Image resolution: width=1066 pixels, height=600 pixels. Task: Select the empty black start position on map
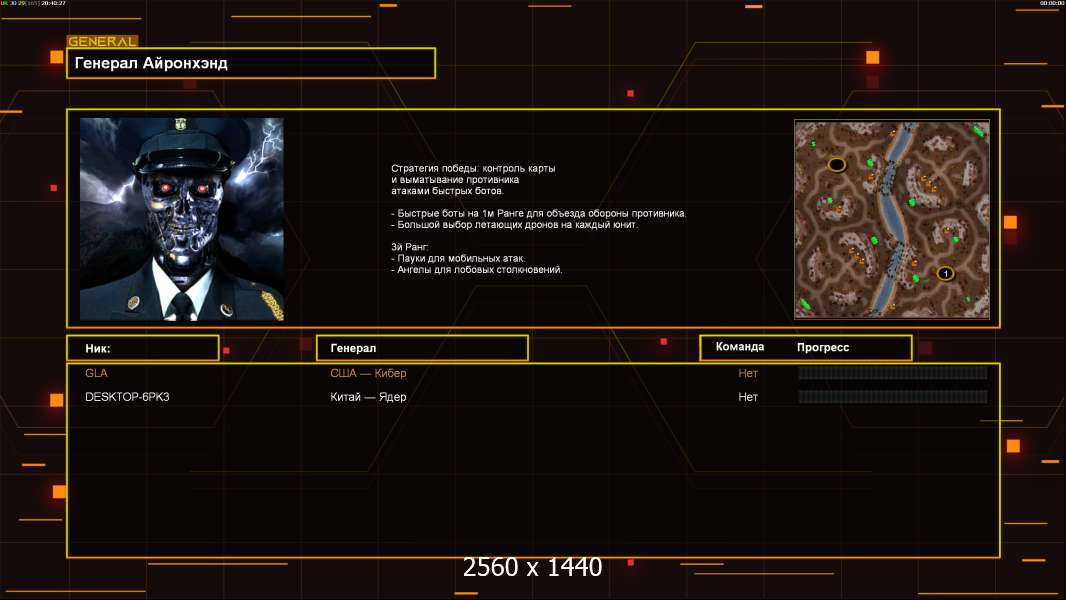[836, 164]
